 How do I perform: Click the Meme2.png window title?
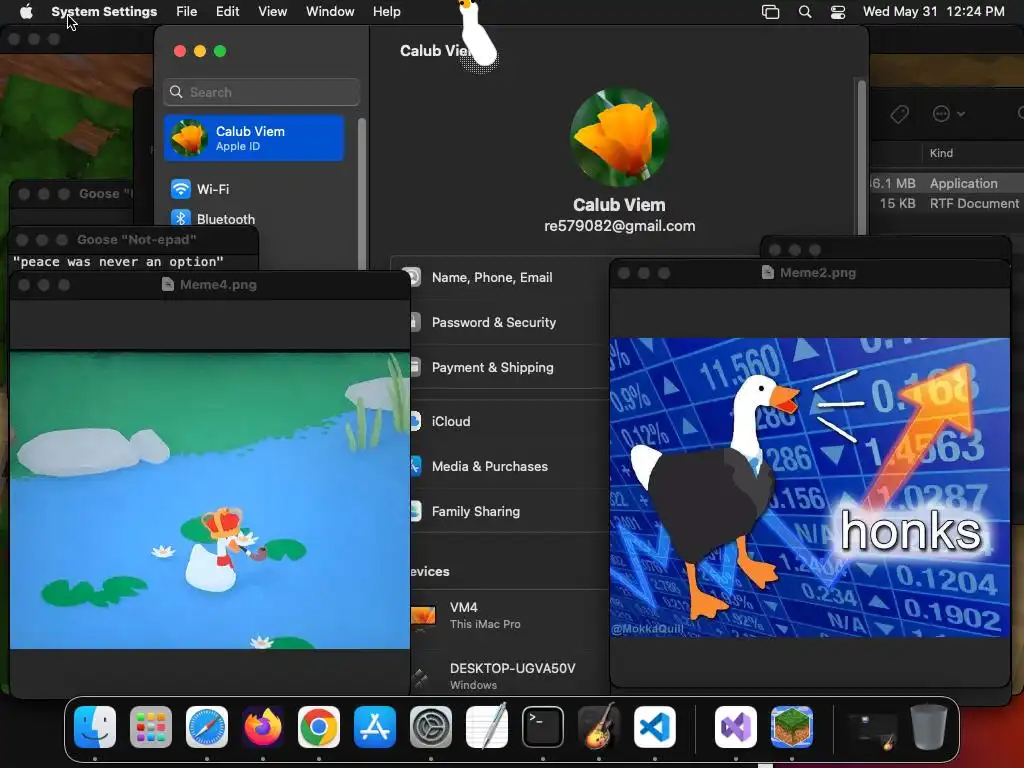[x=818, y=272]
